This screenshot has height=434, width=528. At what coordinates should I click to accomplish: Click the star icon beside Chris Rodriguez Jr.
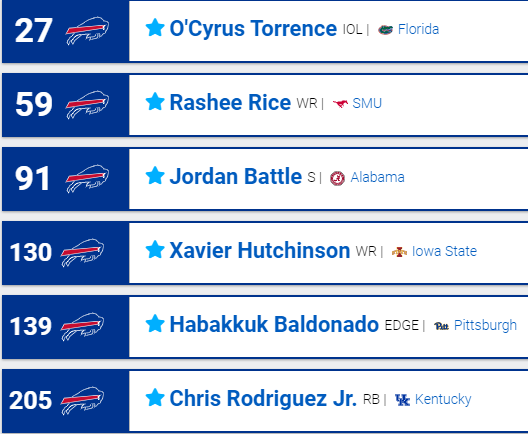[x=155, y=398]
